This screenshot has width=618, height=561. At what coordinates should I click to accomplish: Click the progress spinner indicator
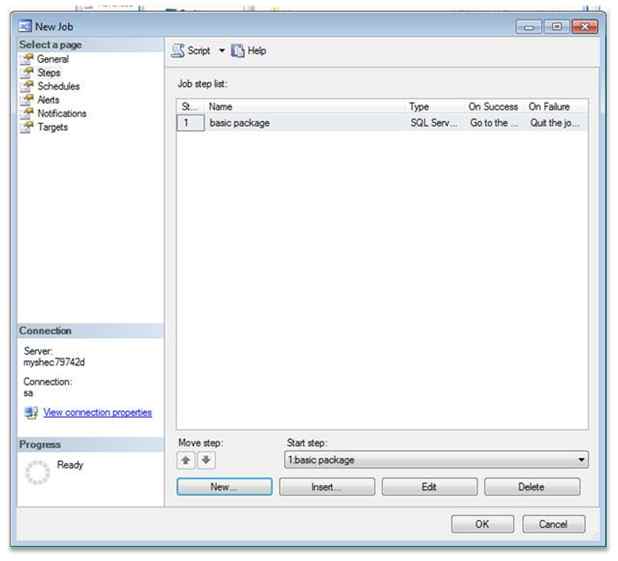pyautogui.click(x=37, y=472)
